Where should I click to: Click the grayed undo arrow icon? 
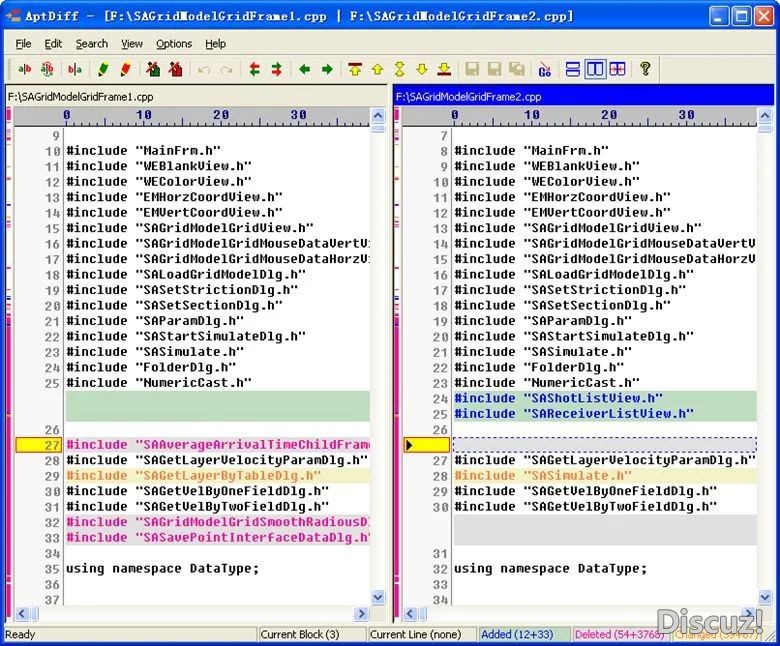coord(203,70)
